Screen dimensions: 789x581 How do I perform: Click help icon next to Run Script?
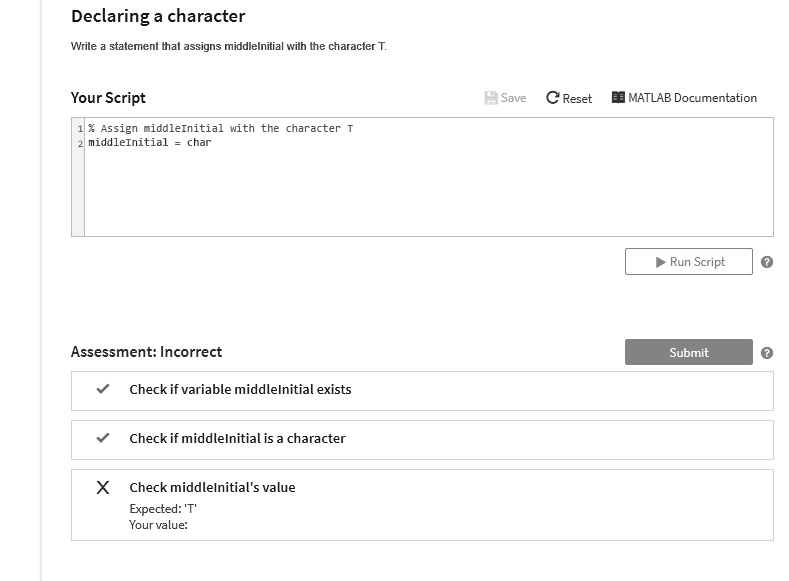(x=766, y=262)
